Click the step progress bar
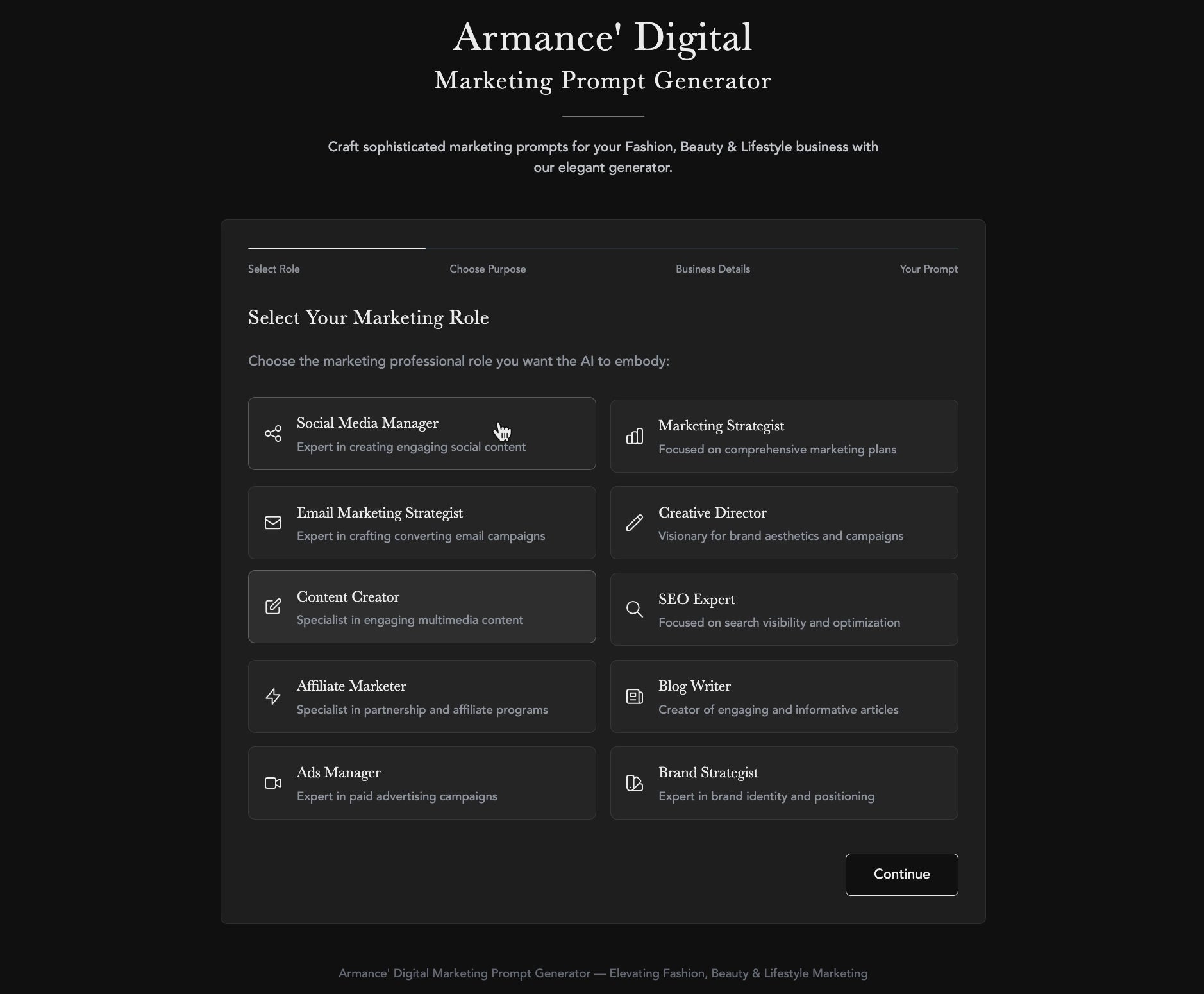 (603, 248)
